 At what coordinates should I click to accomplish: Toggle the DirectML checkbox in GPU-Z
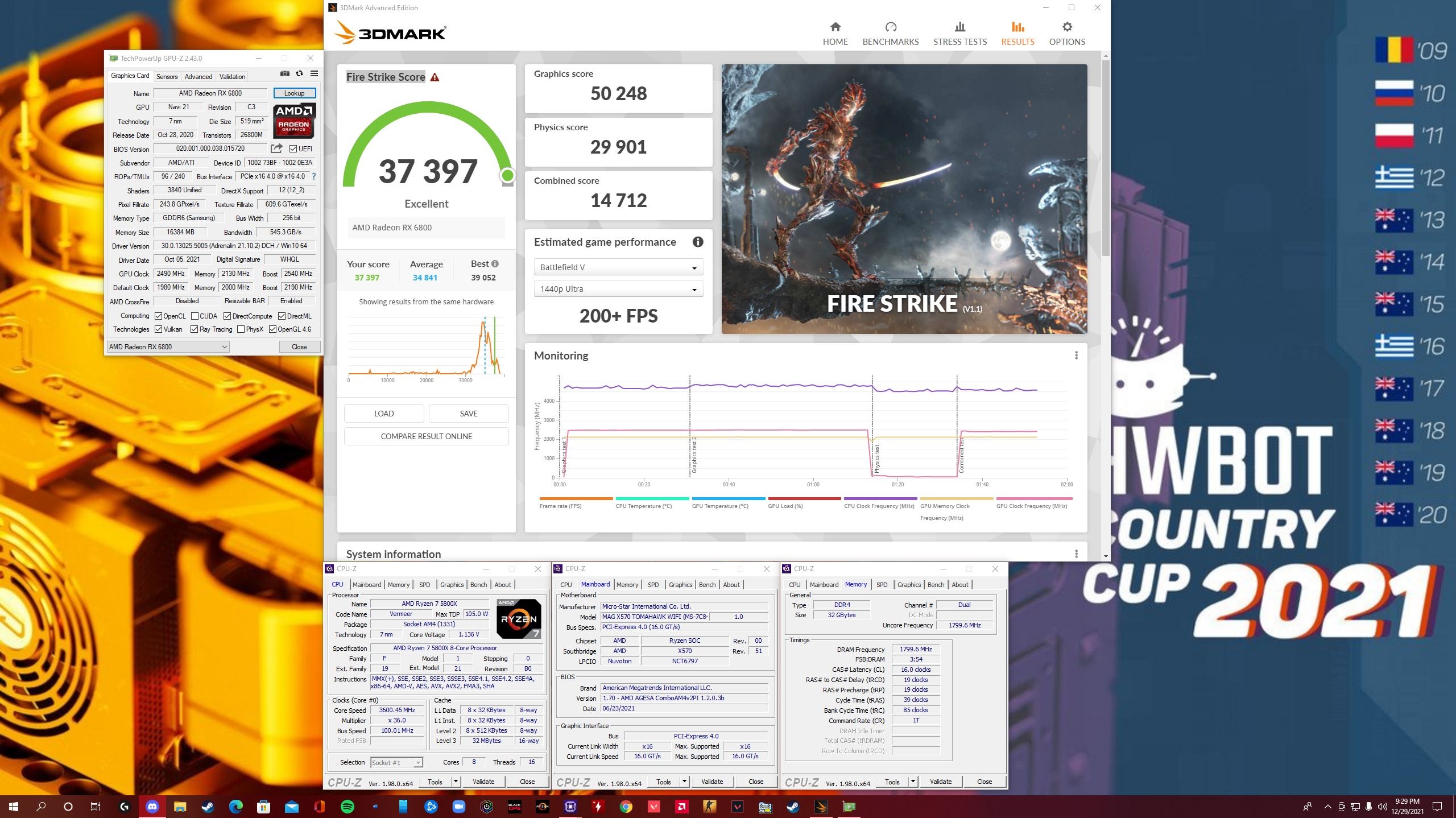pyautogui.click(x=282, y=316)
